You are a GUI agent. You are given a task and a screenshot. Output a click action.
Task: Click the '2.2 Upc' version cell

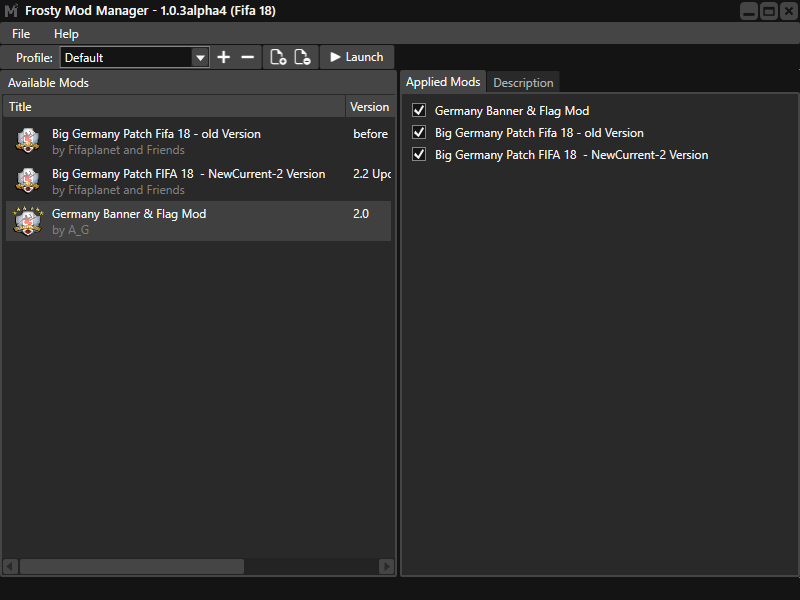point(372,174)
